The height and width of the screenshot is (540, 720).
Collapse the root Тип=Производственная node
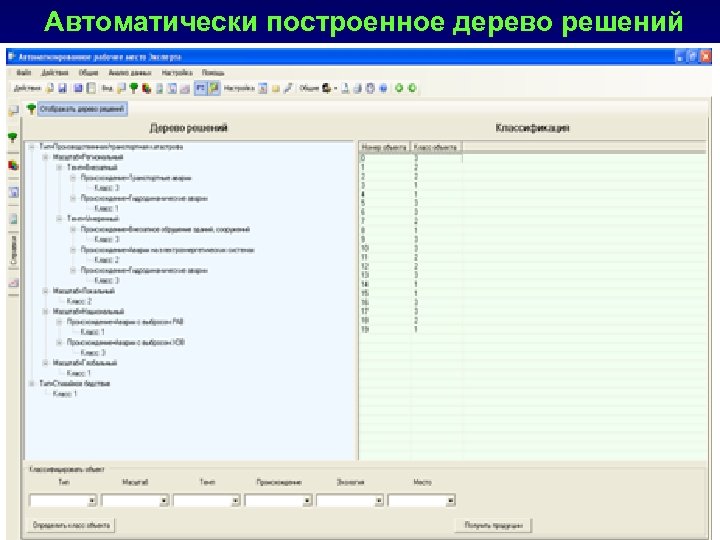[x=32, y=147]
